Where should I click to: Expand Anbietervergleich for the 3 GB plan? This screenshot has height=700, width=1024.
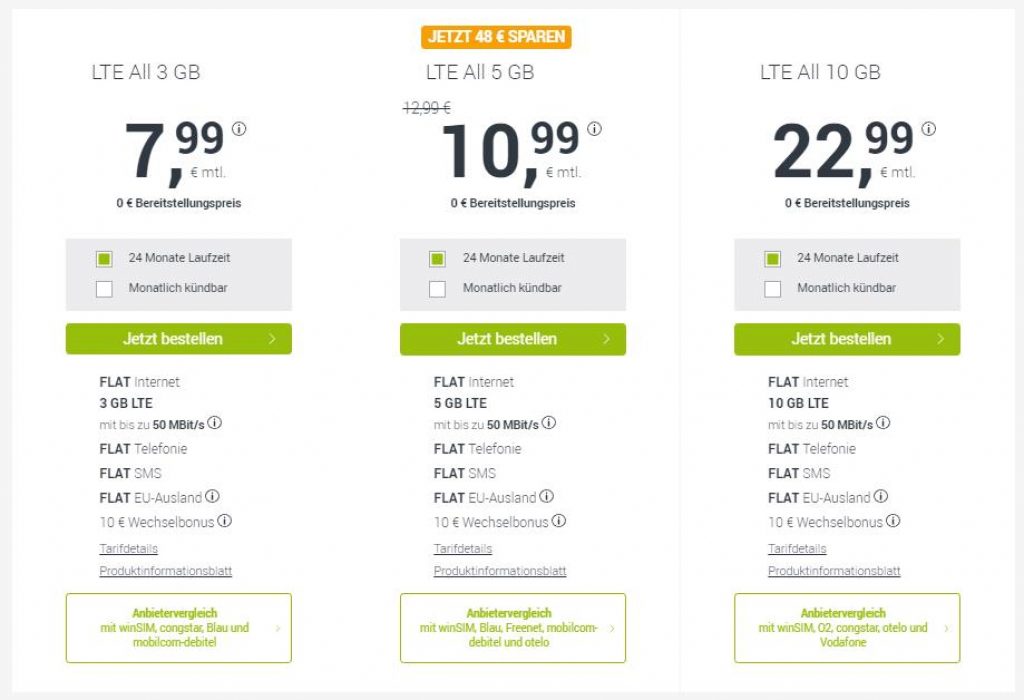point(178,628)
